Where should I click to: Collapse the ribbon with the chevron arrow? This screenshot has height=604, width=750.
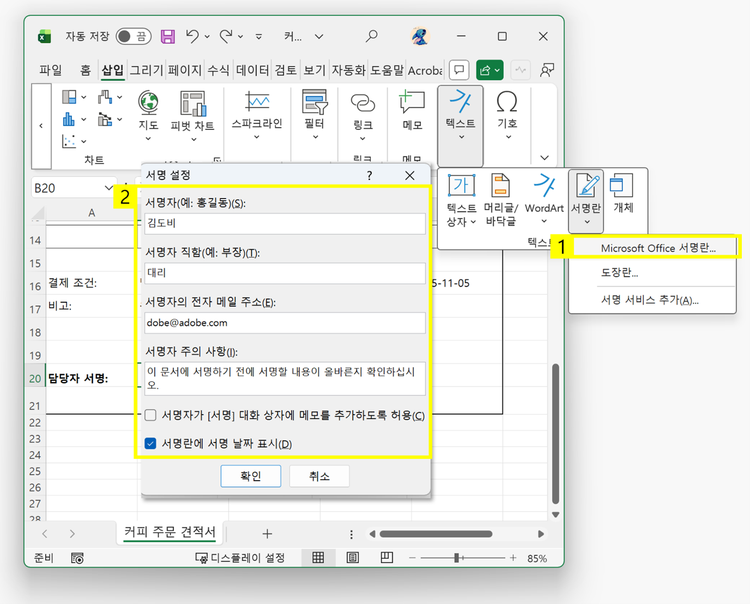(x=544, y=157)
